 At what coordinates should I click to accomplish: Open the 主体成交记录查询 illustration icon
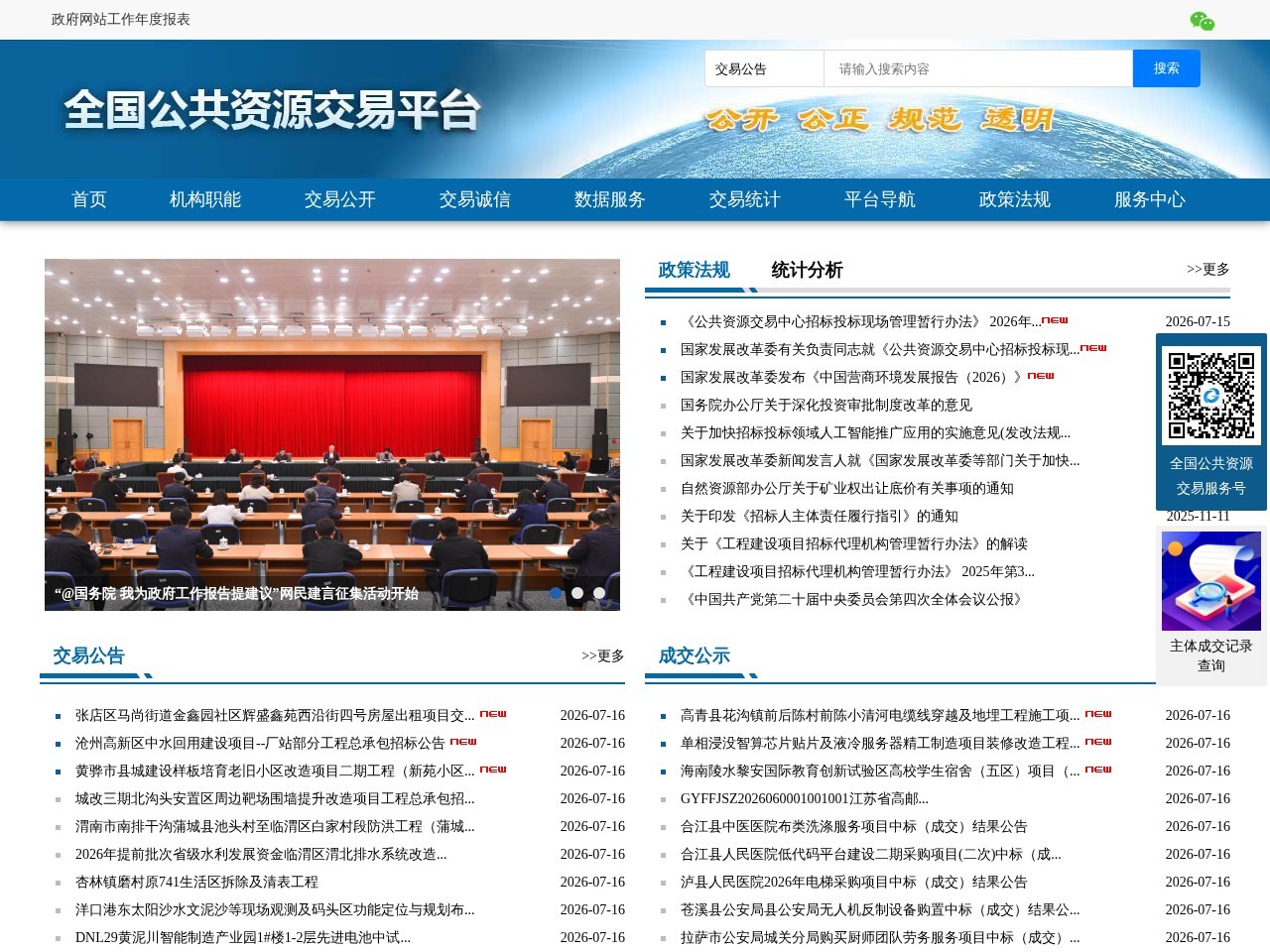point(1211,581)
